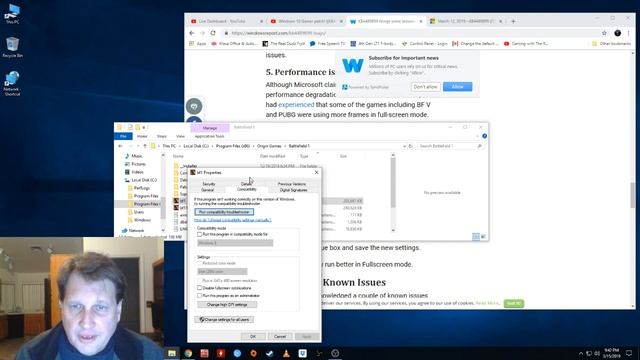Check Disable fullscreen optimizations

tap(200, 288)
